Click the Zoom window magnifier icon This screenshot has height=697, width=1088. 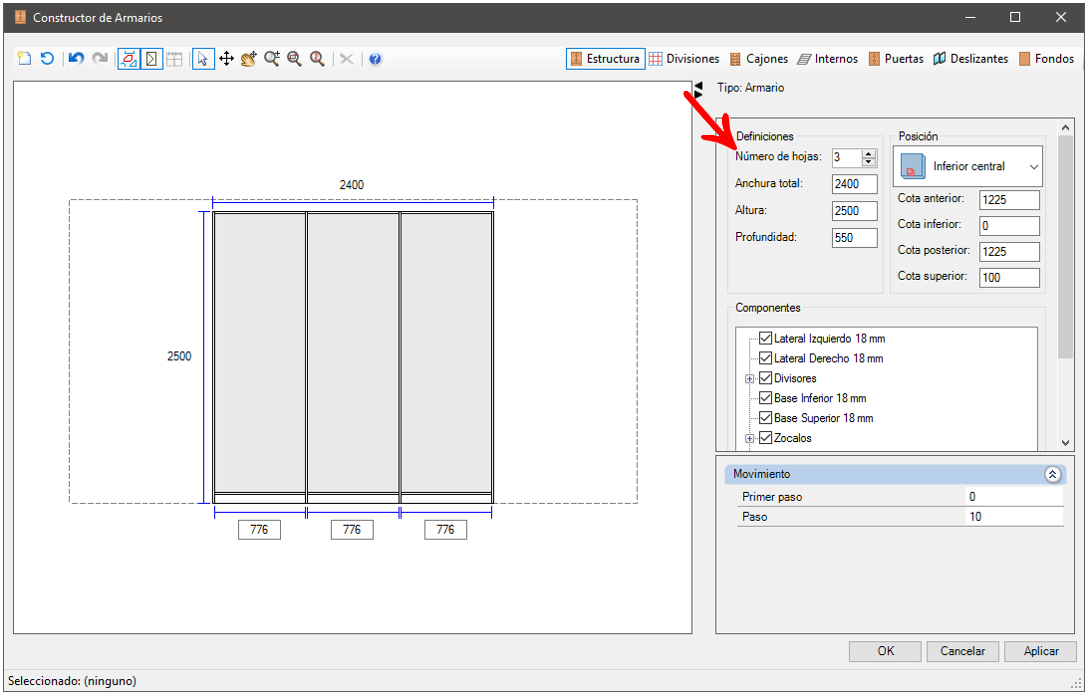[x=294, y=59]
